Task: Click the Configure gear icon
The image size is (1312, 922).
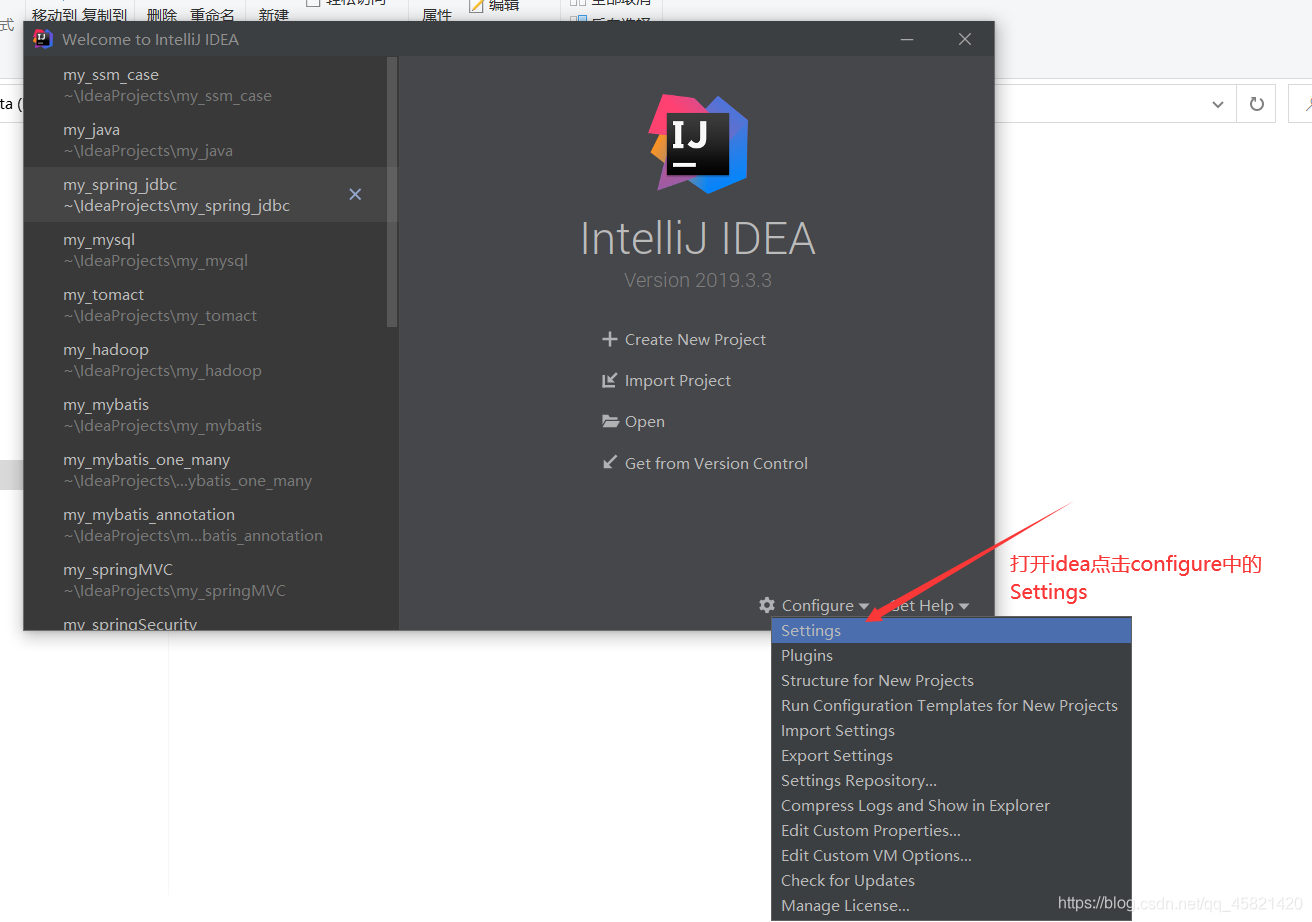Action: (767, 605)
